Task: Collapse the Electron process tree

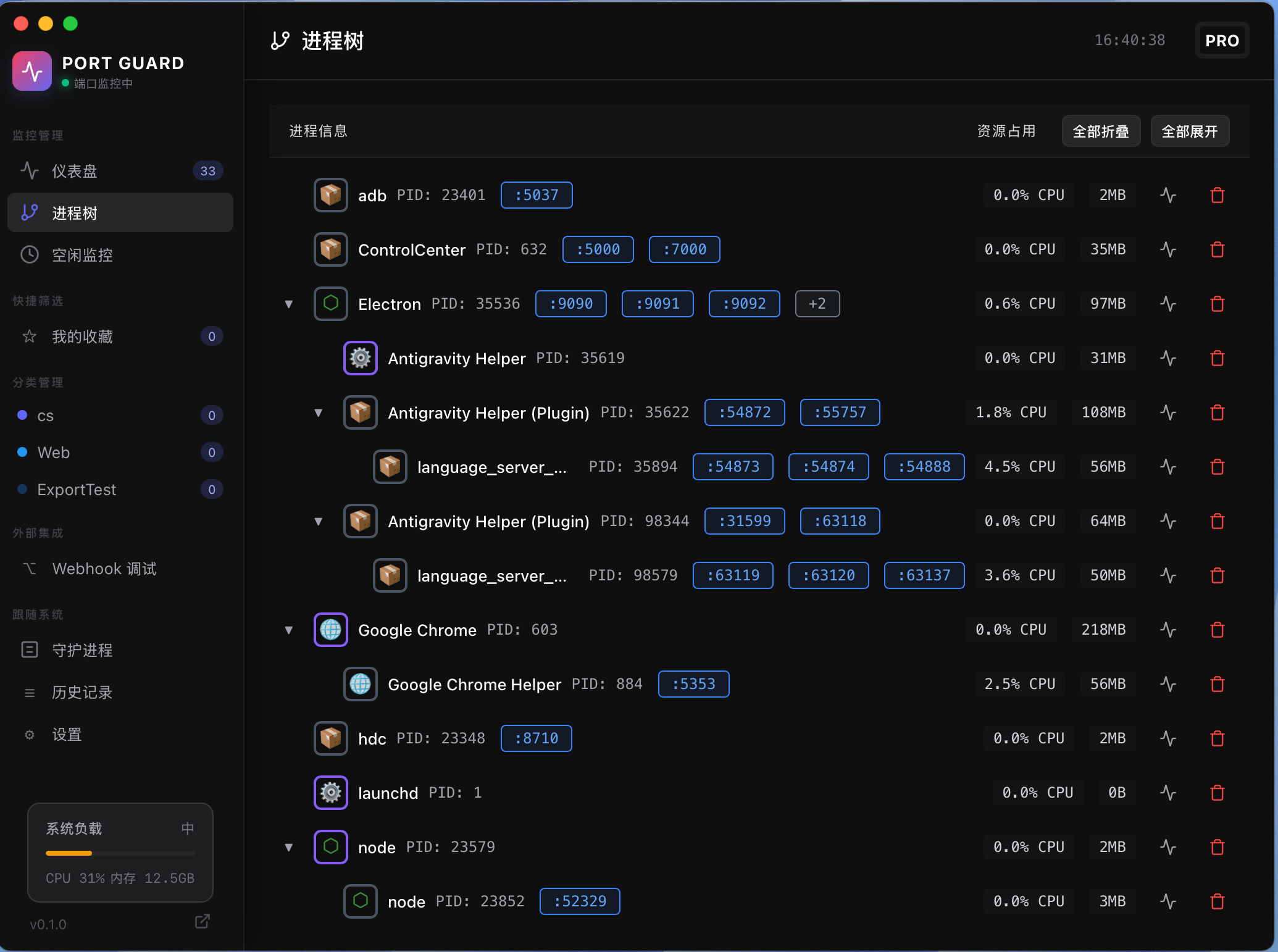Action: [289, 304]
